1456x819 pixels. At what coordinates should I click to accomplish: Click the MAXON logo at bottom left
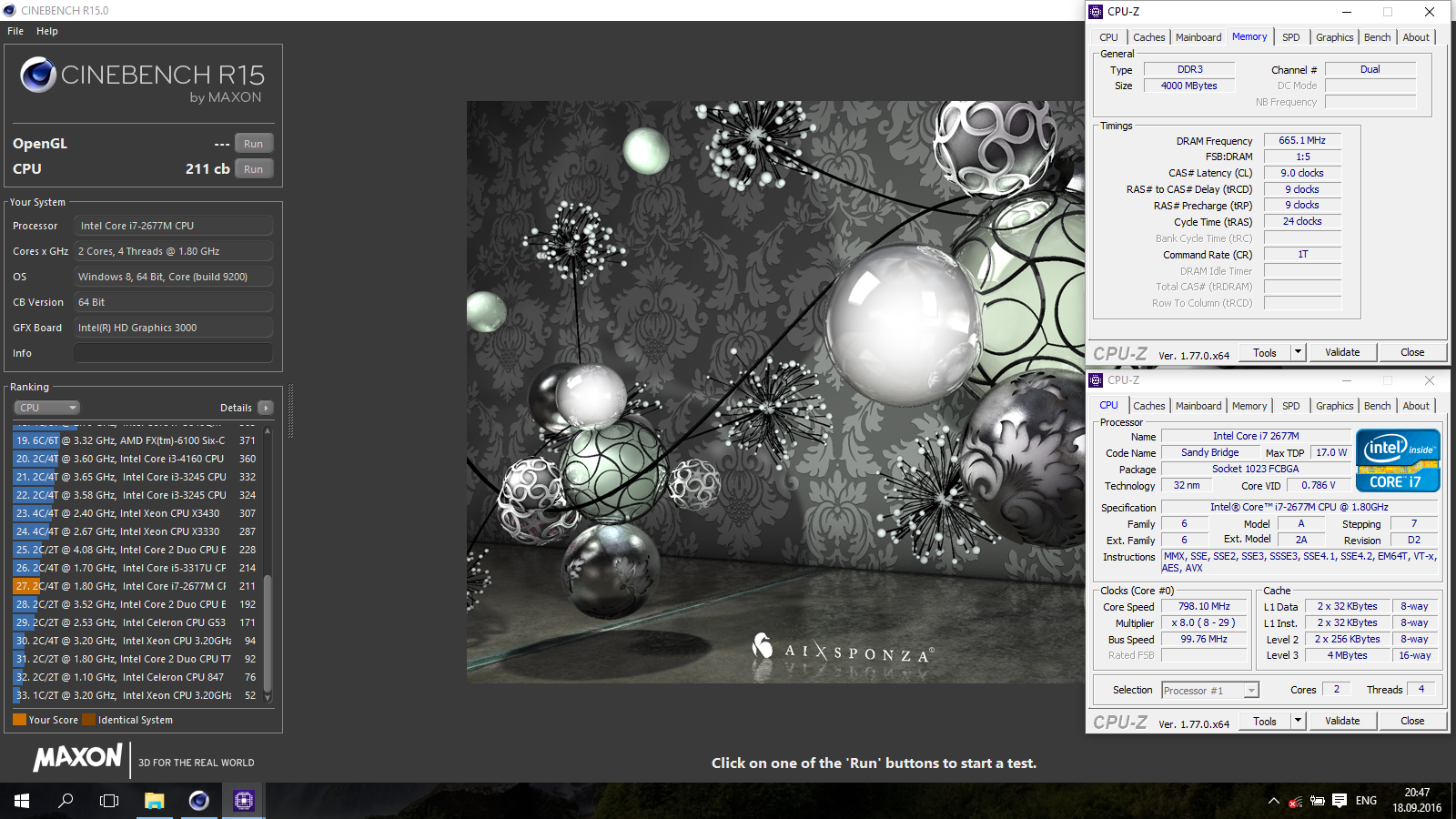click(77, 757)
